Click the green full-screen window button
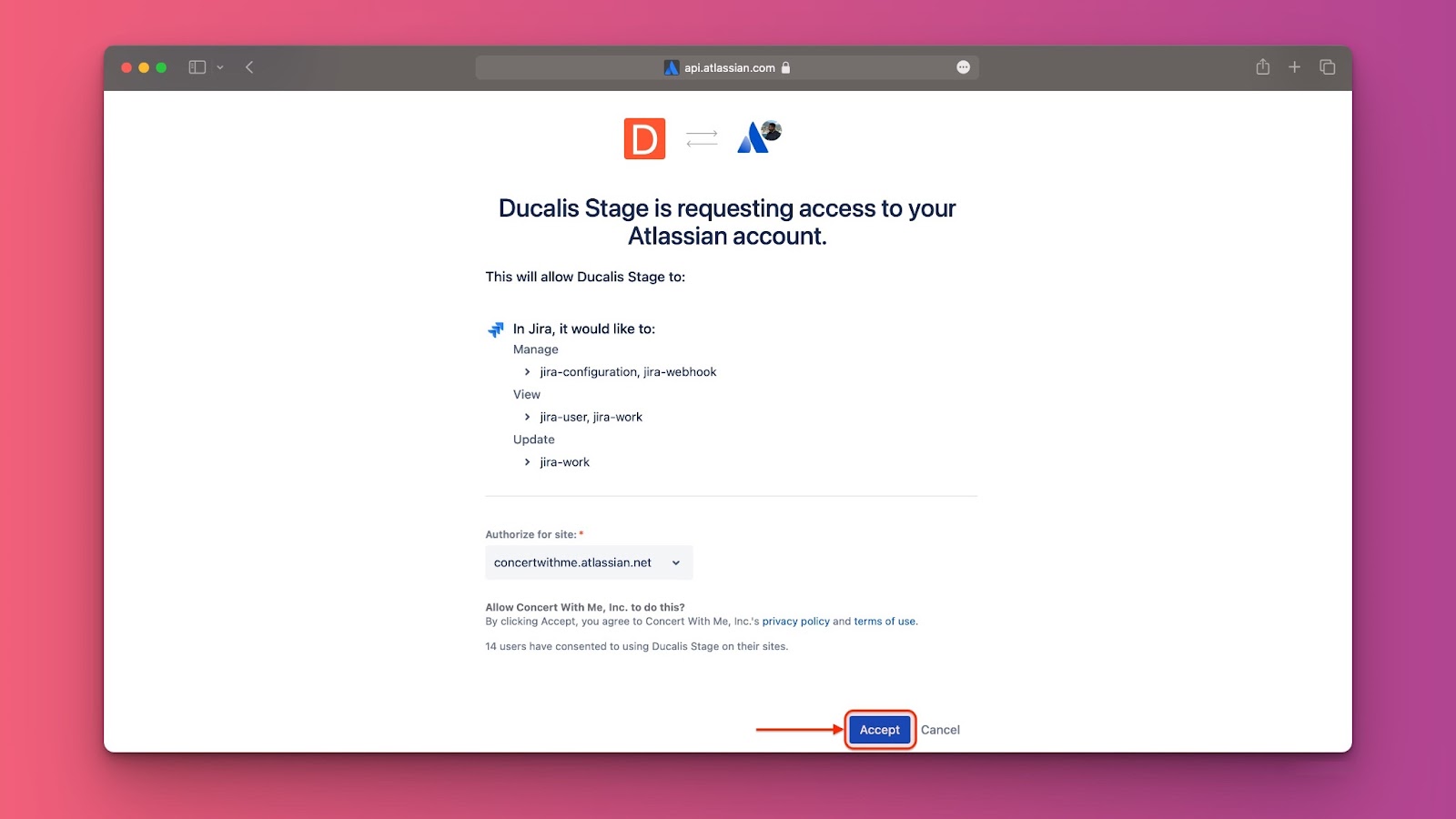The width and height of the screenshot is (1456, 819). [161, 67]
